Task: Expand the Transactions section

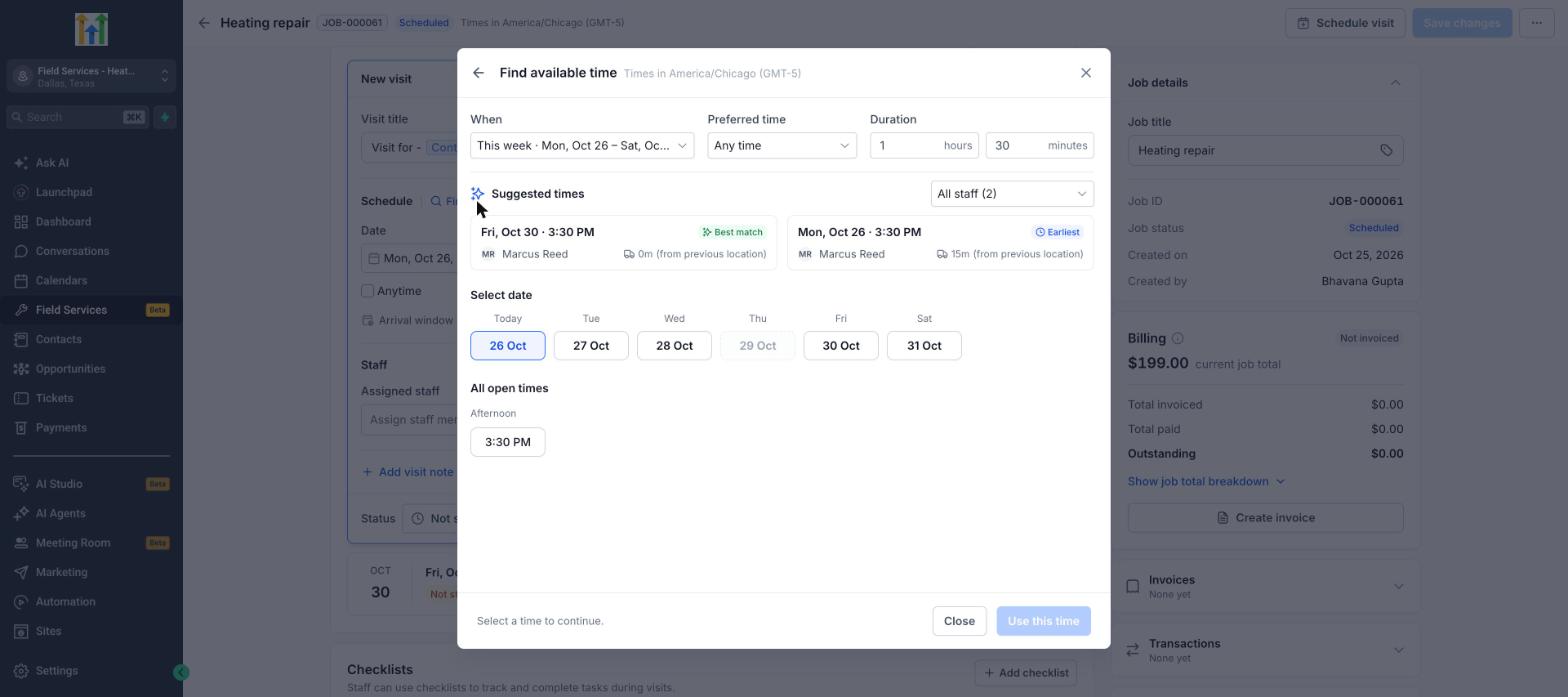Action: click(x=1265, y=650)
